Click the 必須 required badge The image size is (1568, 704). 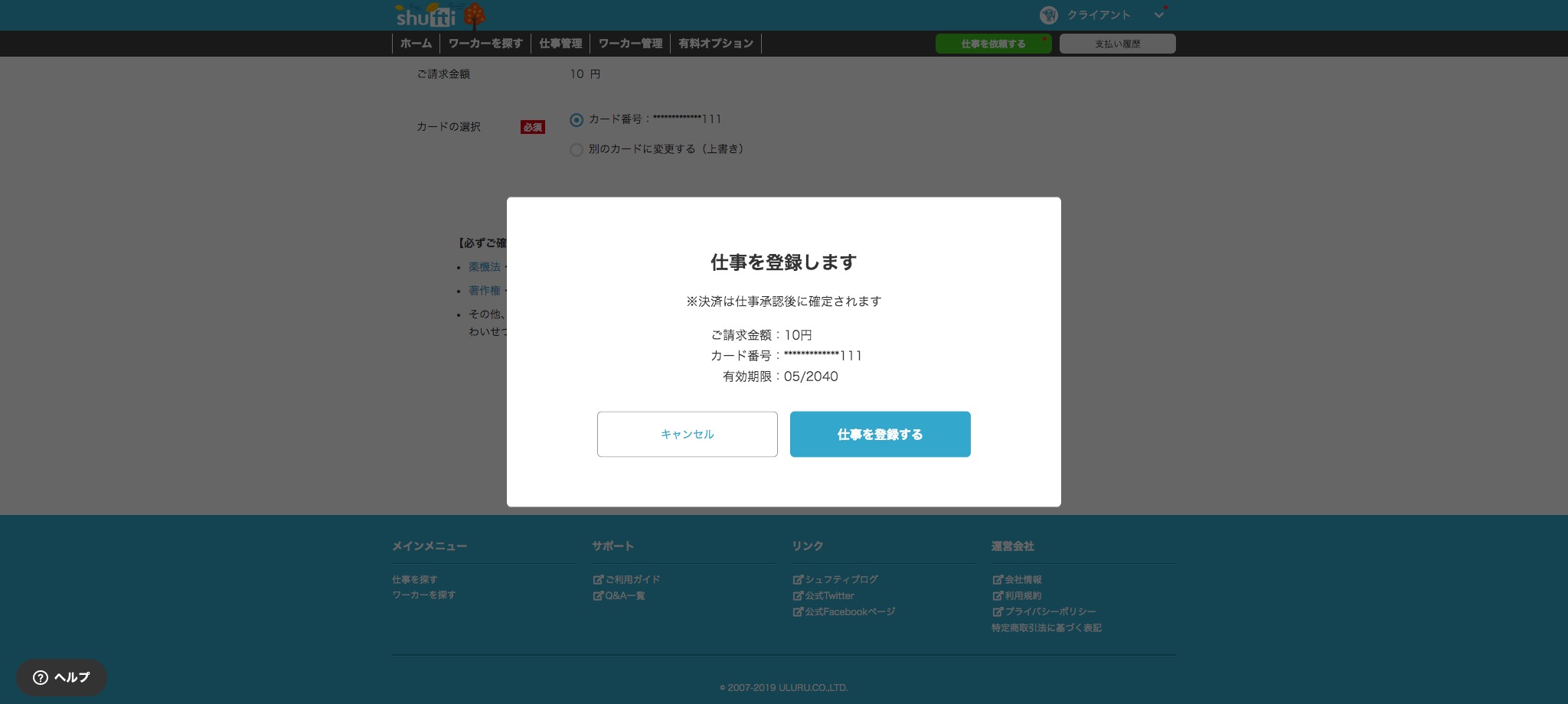[533, 127]
